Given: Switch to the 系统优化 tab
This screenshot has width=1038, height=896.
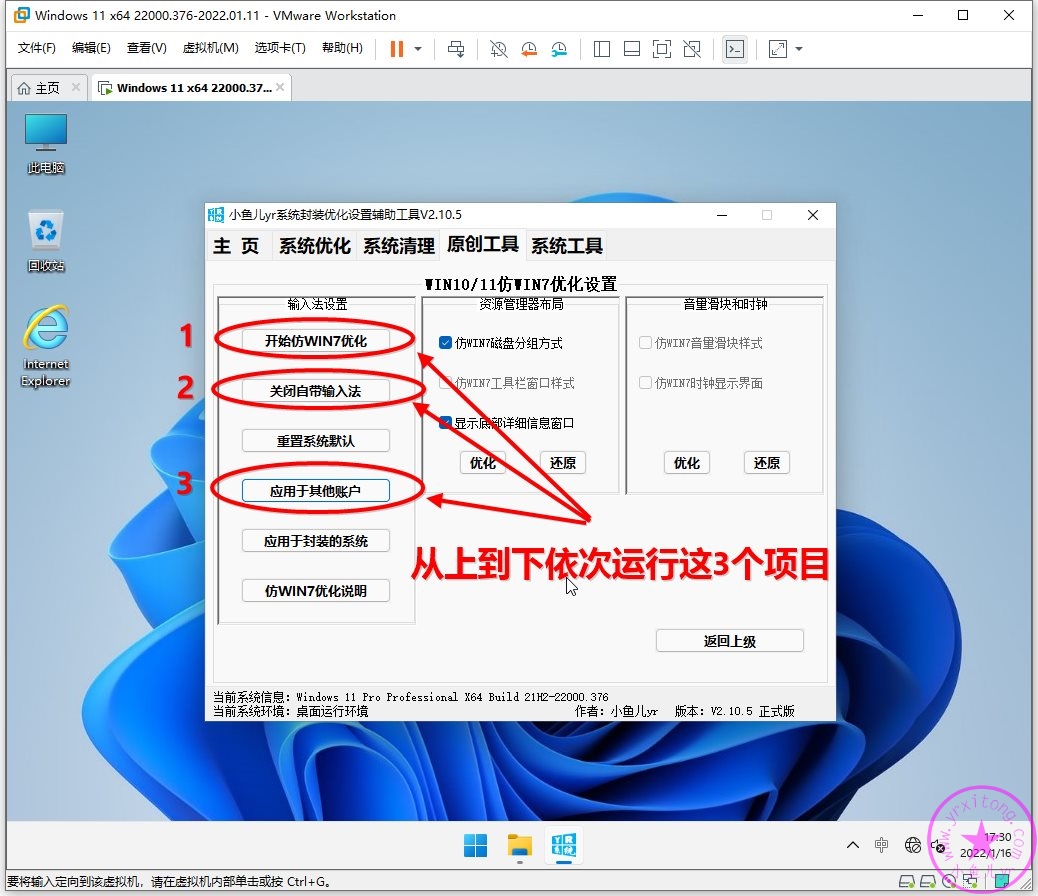Looking at the screenshot, I should [x=314, y=246].
